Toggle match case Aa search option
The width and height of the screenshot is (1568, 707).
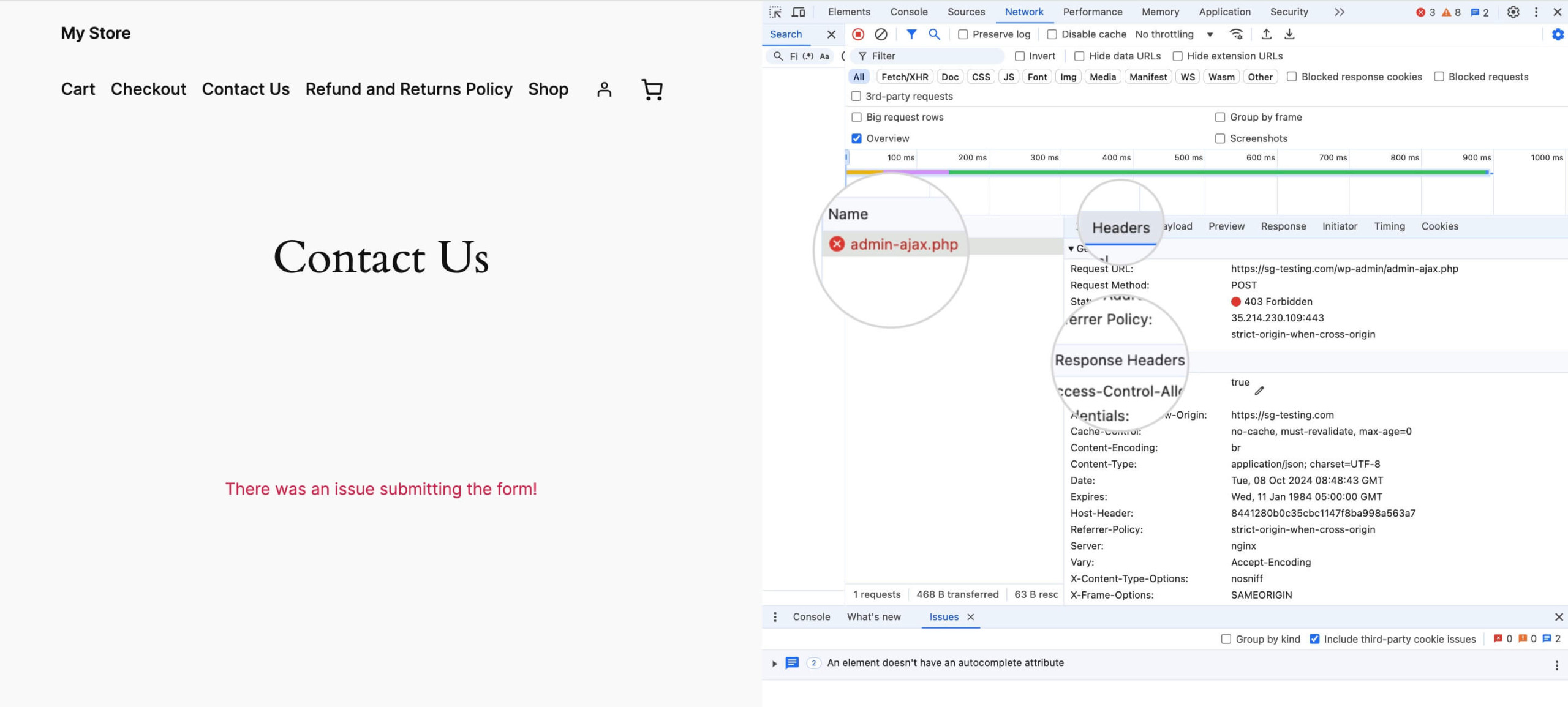[824, 56]
